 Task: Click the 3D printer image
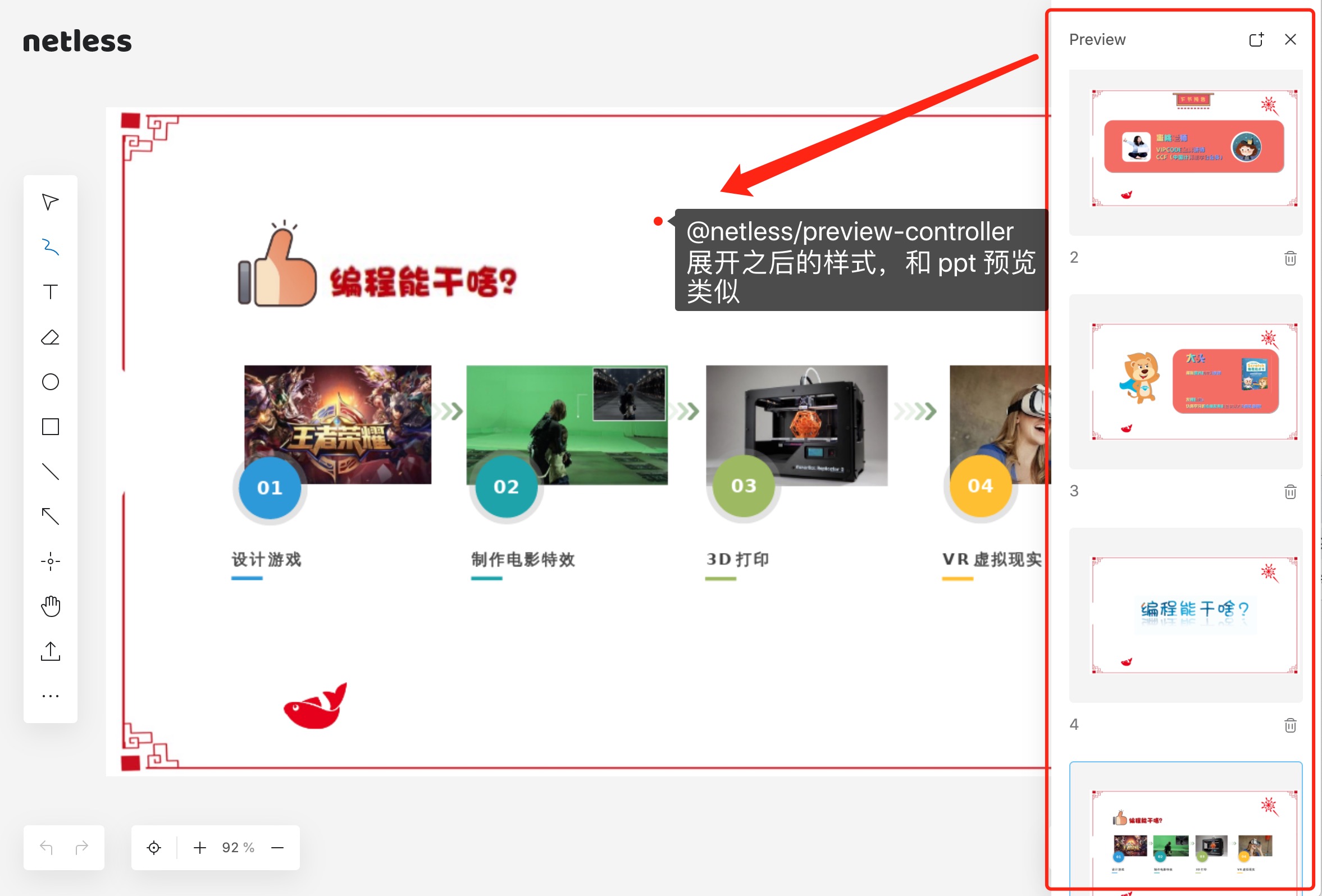click(796, 425)
